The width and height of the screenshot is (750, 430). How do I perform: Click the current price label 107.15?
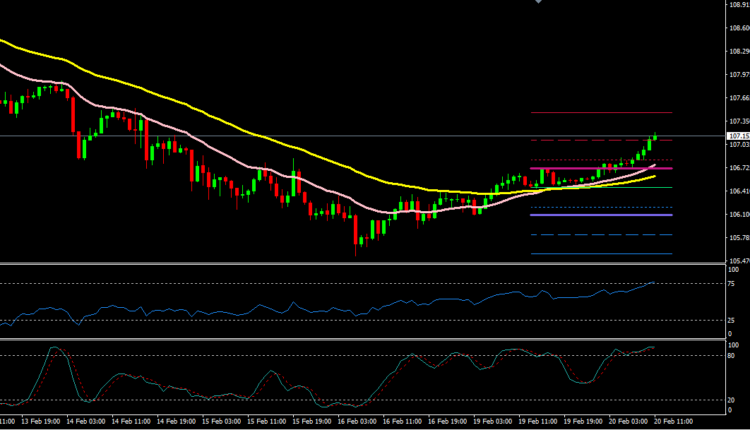739,136
